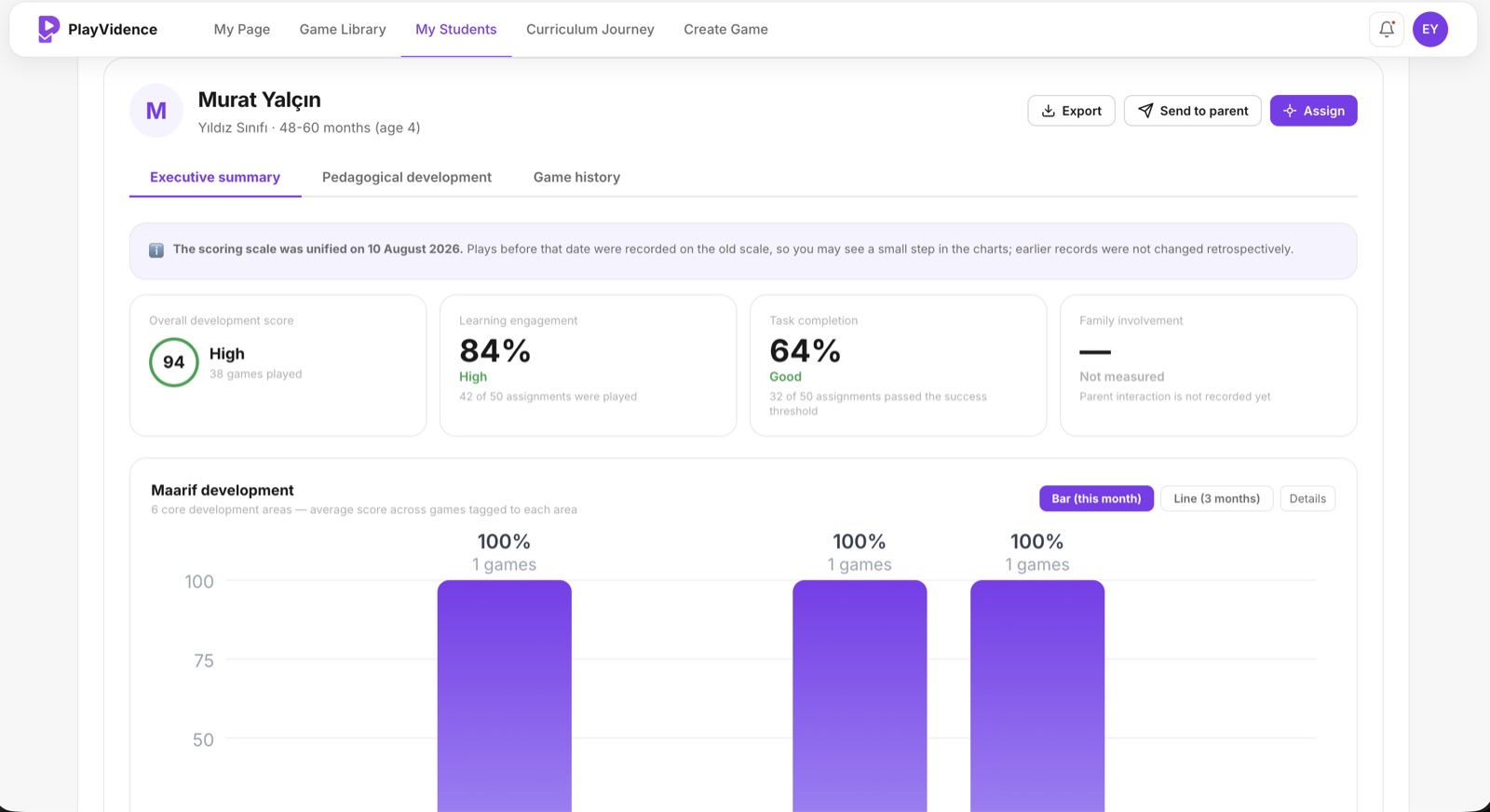Click the green Good status text

pyautogui.click(x=785, y=376)
